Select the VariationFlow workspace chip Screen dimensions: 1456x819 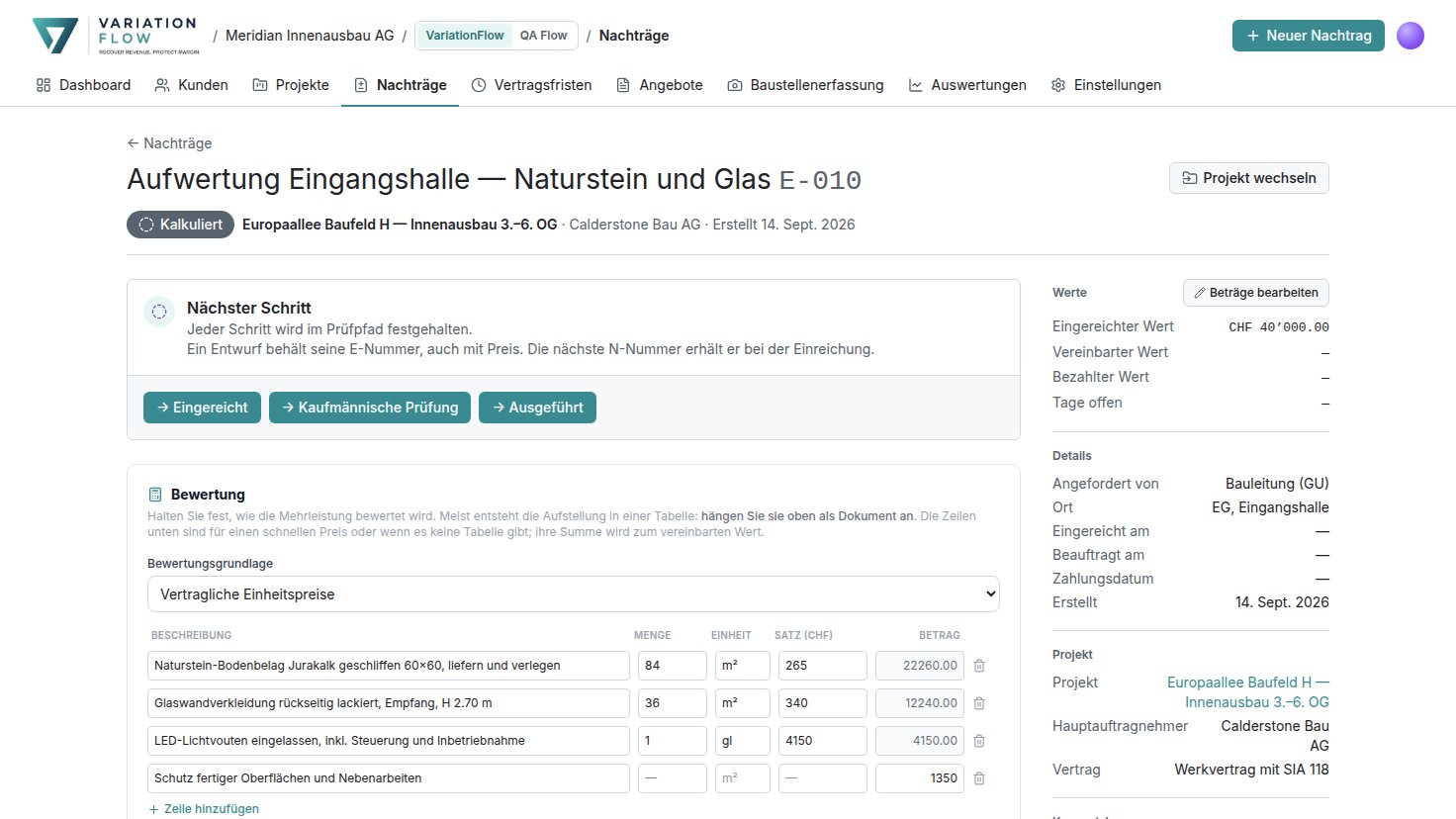464,36
